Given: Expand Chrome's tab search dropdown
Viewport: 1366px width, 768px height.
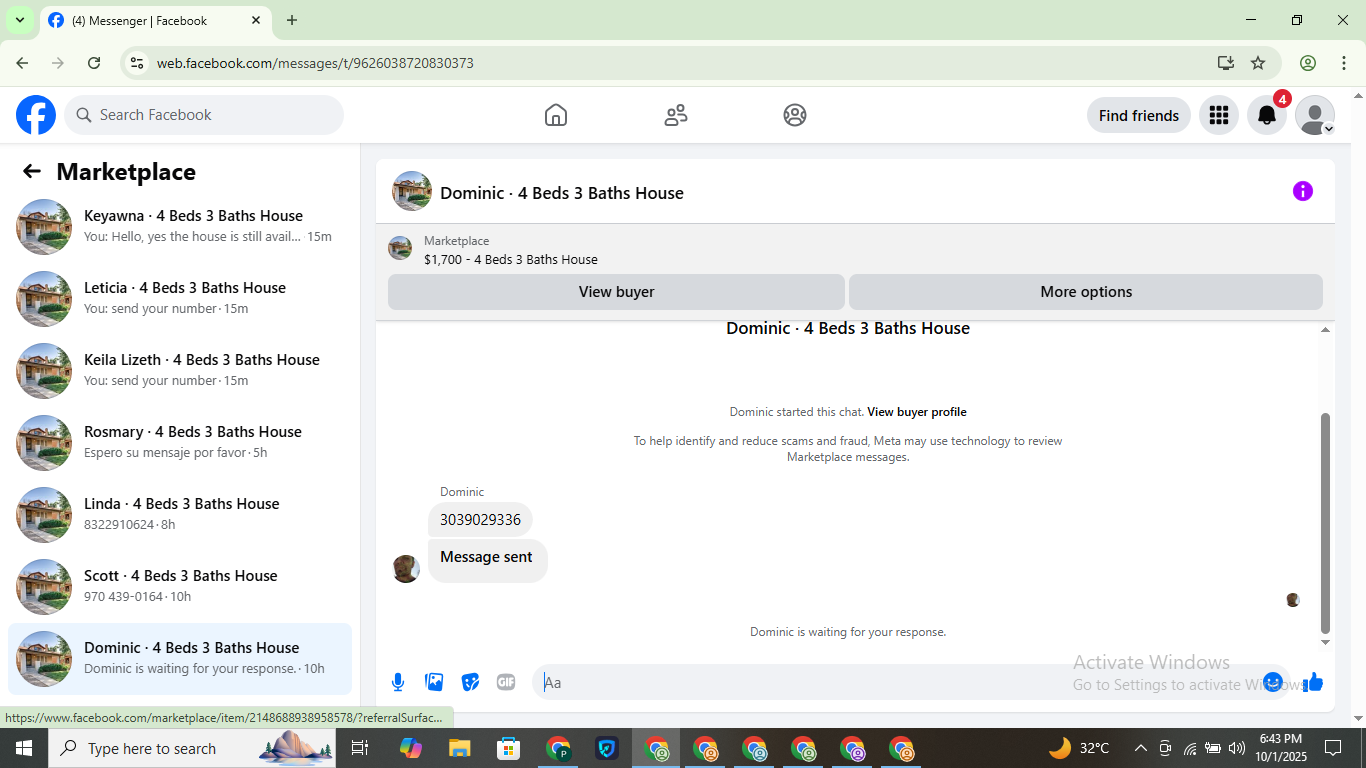Looking at the screenshot, I should click(19, 20).
